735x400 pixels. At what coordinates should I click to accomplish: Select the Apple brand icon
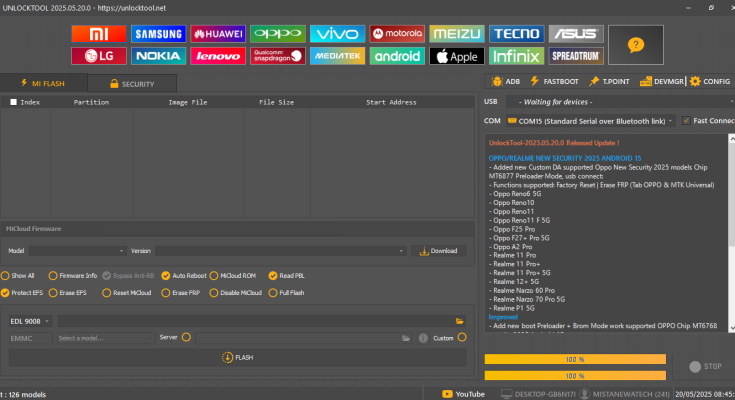(457, 56)
